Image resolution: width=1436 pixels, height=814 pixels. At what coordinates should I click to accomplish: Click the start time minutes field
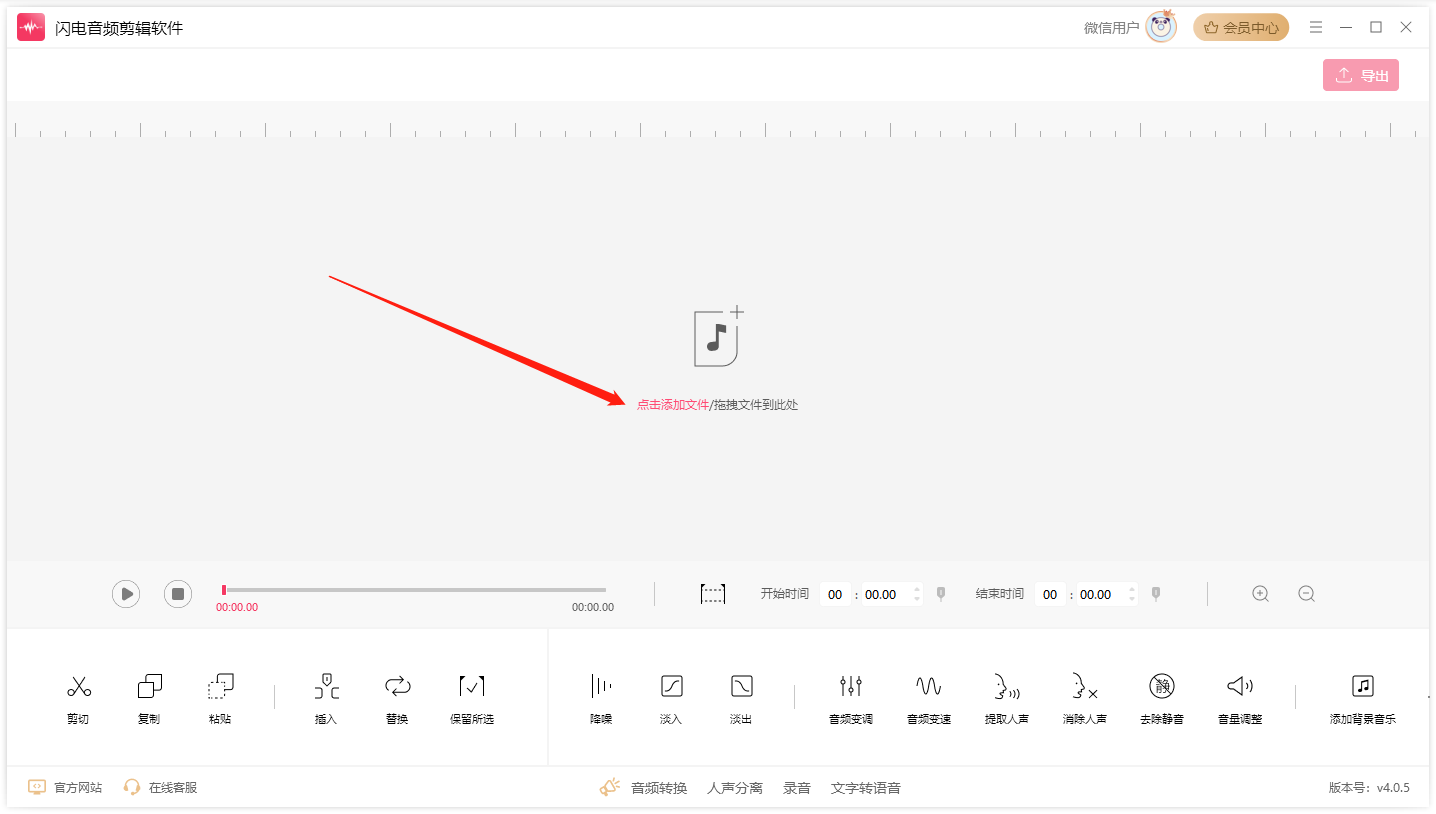(835, 594)
